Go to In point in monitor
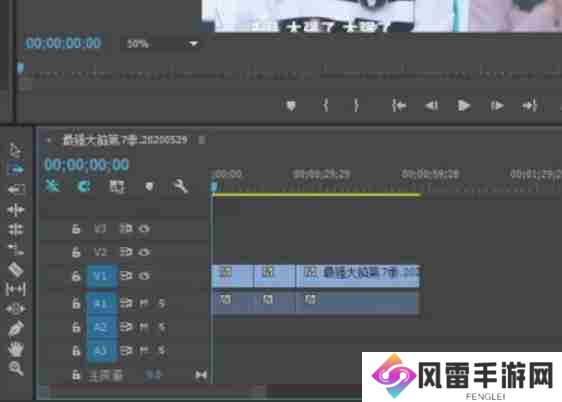 click(399, 106)
